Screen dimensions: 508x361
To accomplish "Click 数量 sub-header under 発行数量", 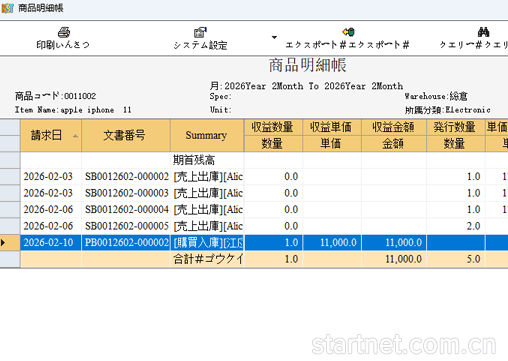I will [x=455, y=144].
